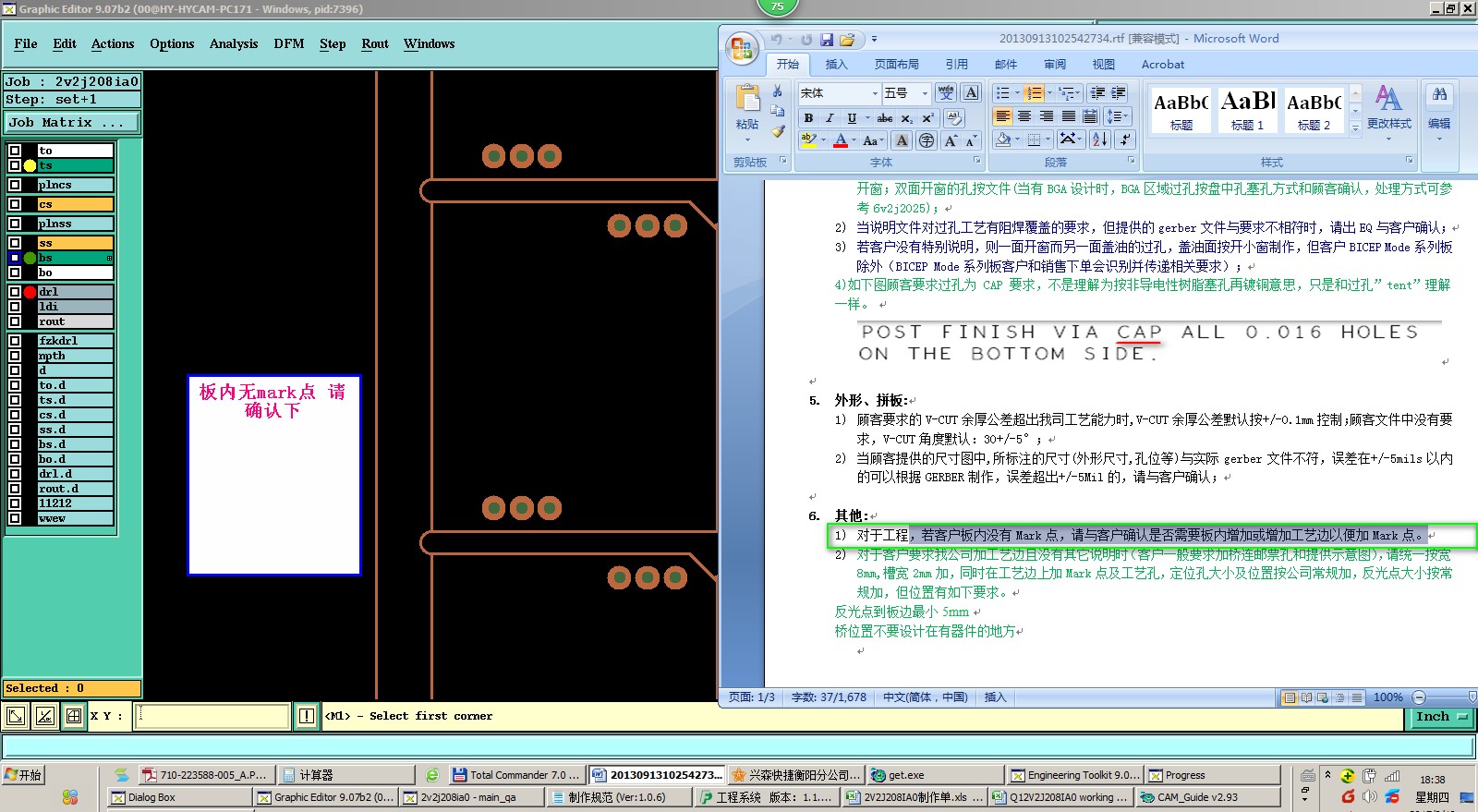Toggle visibility checkbox for layer 'cs'

tap(15, 204)
